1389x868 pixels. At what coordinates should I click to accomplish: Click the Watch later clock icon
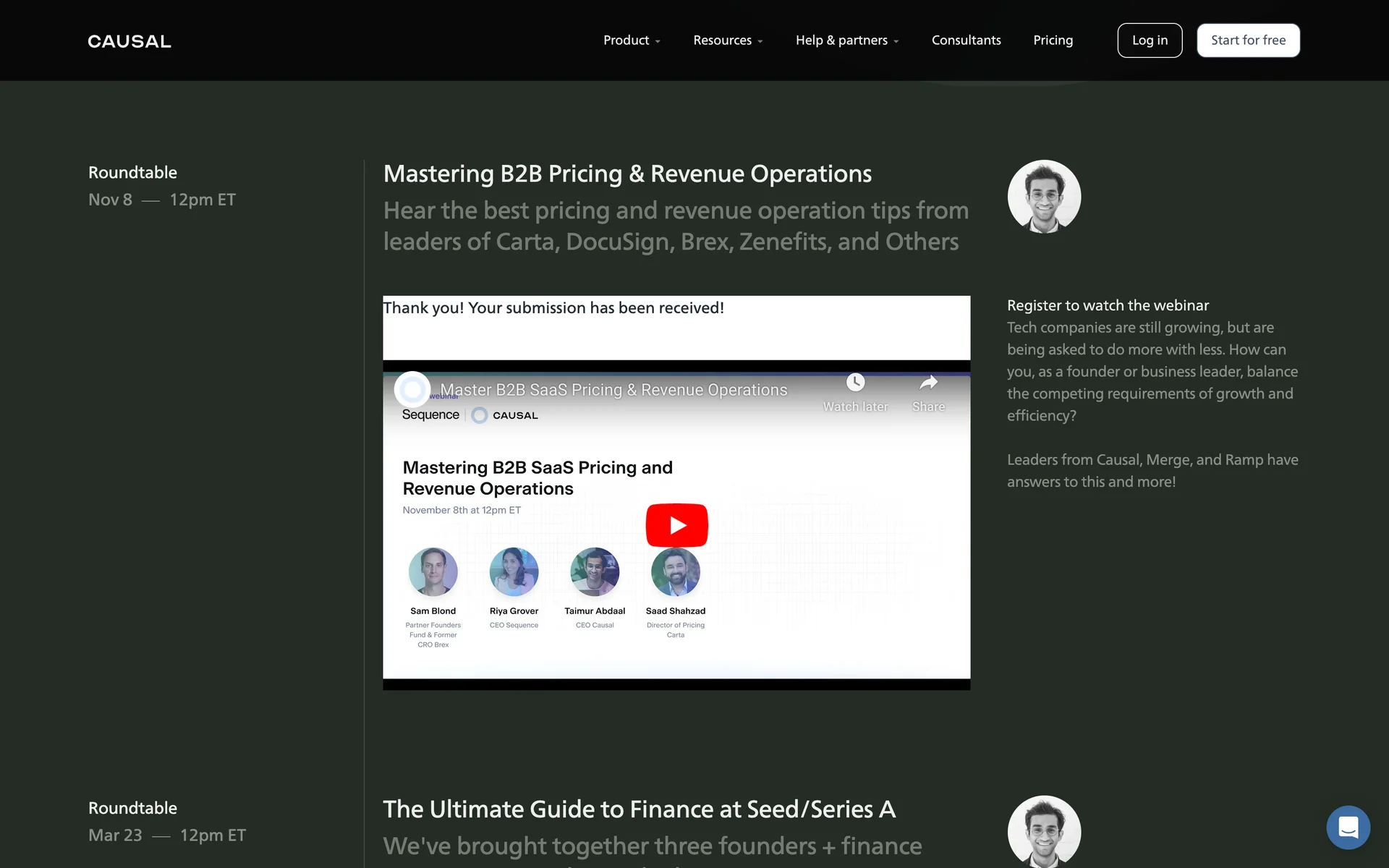click(x=855, y=383)
